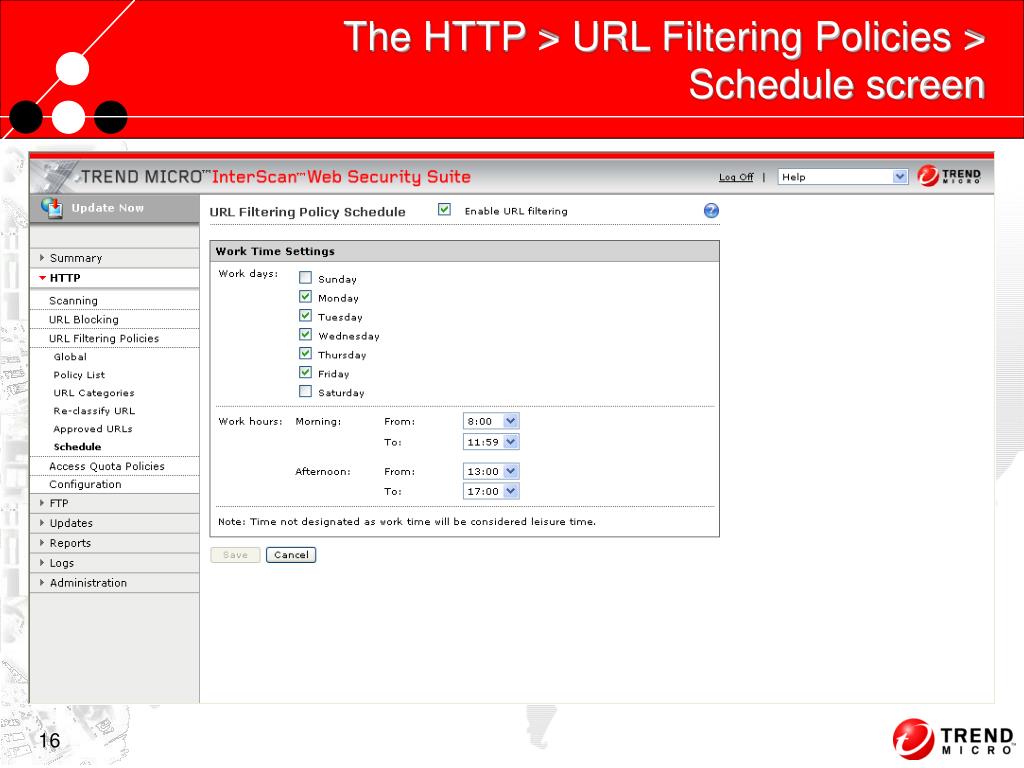Click the Update Now button label

click(x=108, y=208)
